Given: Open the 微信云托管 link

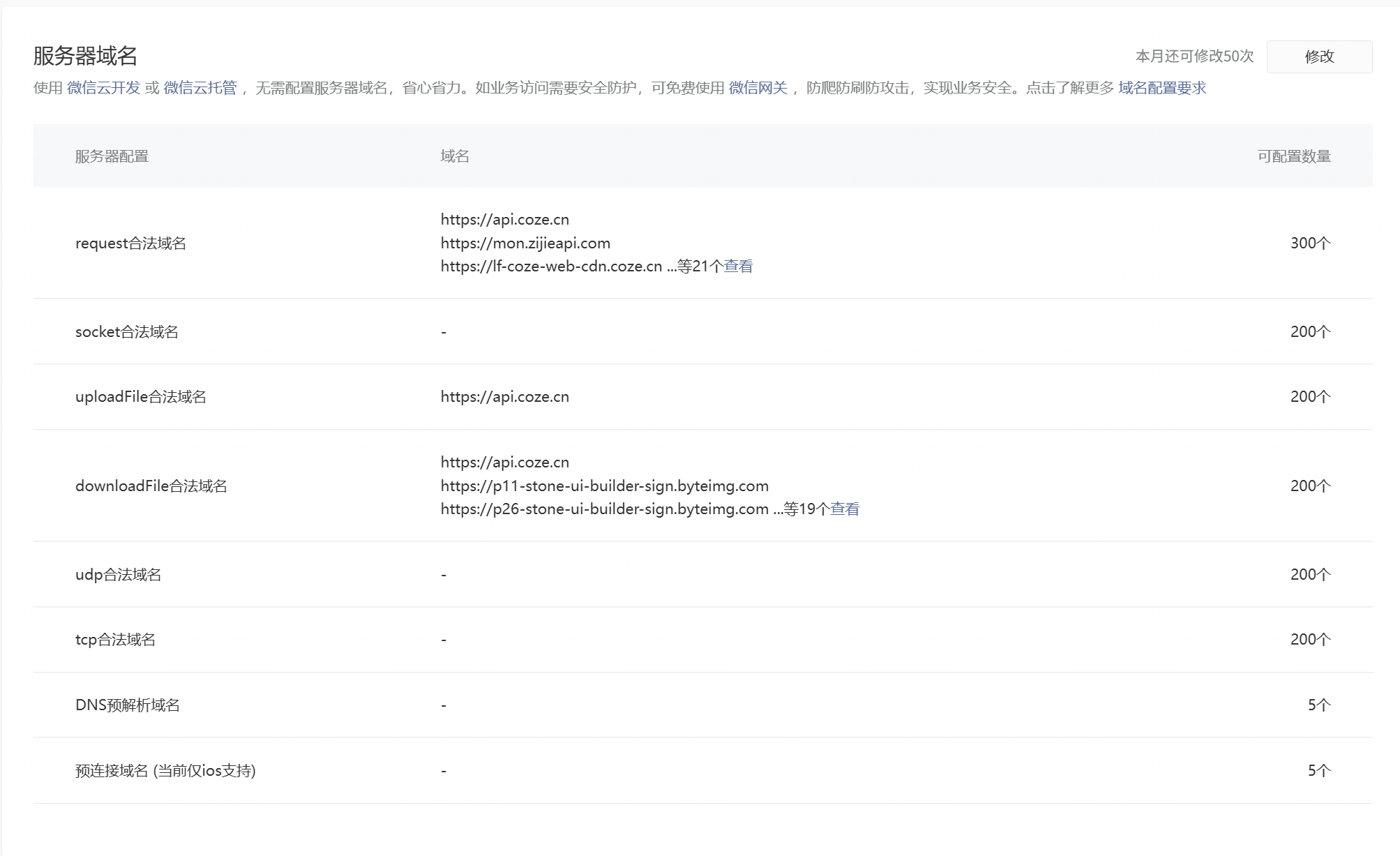Looking at the screenshot, I should (x=200, y=88).
